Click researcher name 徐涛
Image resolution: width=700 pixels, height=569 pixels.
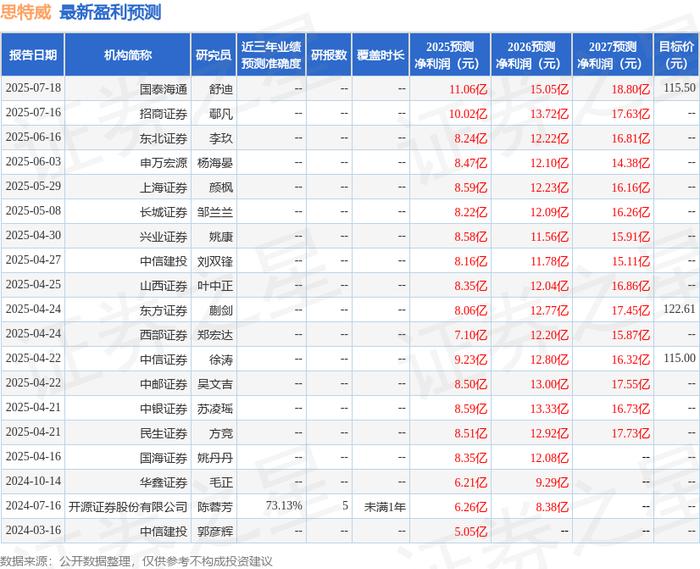[x=221, y=359]
